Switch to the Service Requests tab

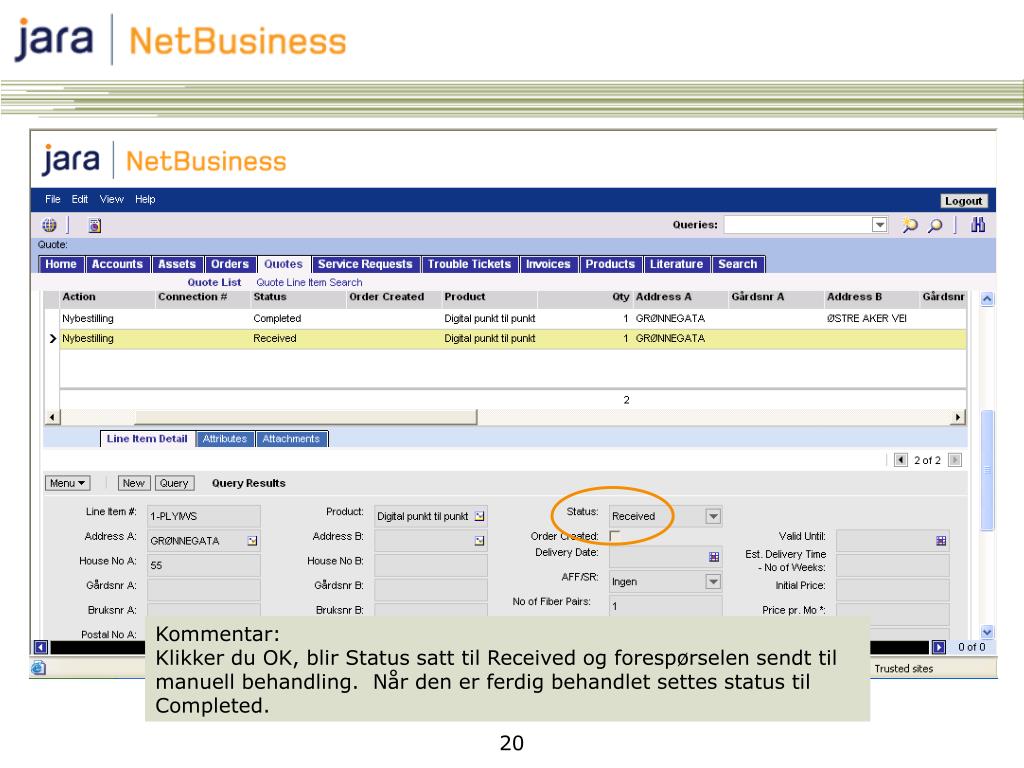365,264
